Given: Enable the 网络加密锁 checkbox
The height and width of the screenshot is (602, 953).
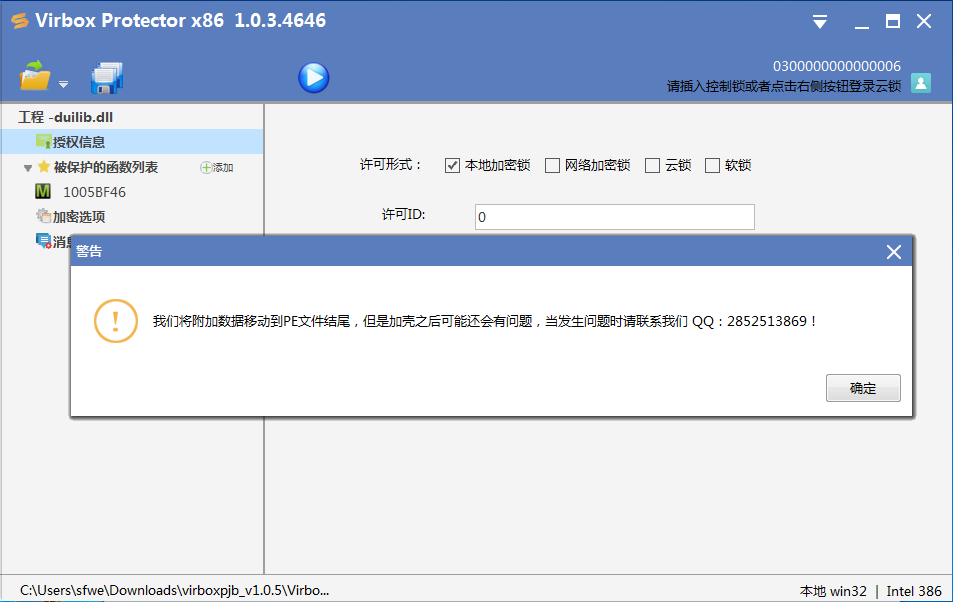Looking at the screenshot, I should pyautogui.click(x=552, y=165).
